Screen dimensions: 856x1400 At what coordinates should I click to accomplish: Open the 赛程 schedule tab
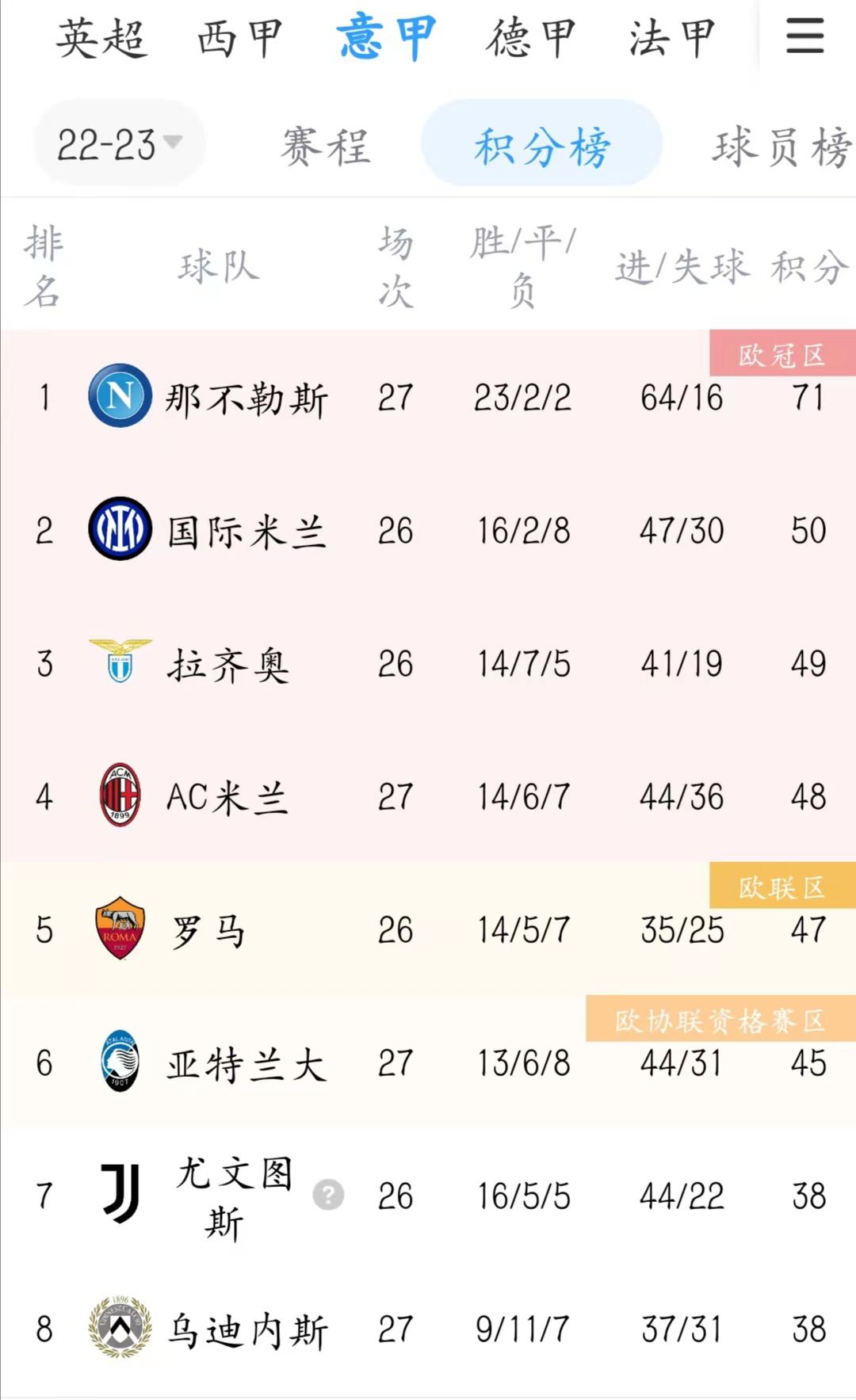(x=326, y=146)
